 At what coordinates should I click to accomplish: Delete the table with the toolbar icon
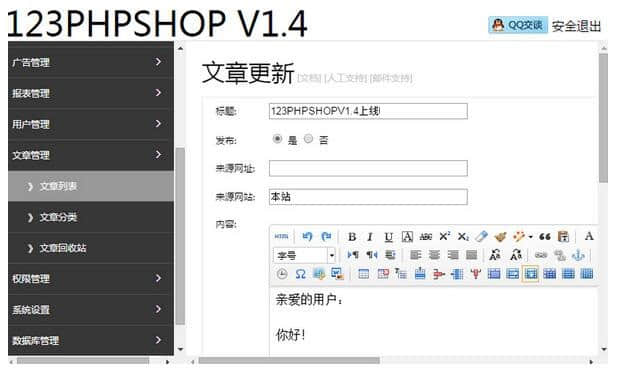click(x=383, y=274)
